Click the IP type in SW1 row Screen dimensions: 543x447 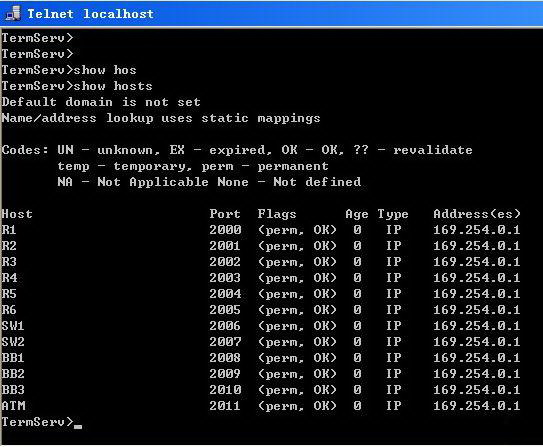(x=394, y=326)
